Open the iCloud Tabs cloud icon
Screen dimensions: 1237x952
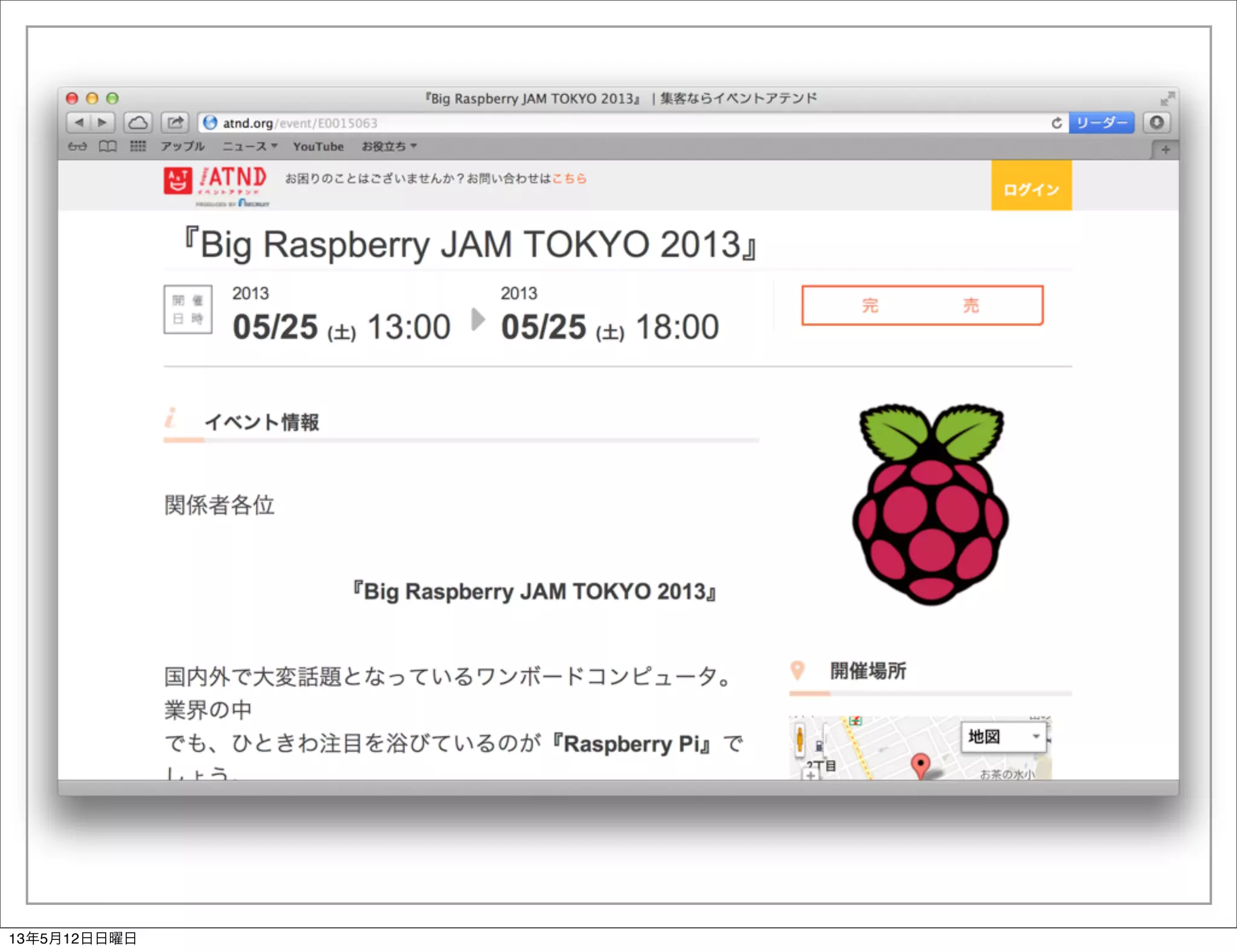click(x=138, y=123)
